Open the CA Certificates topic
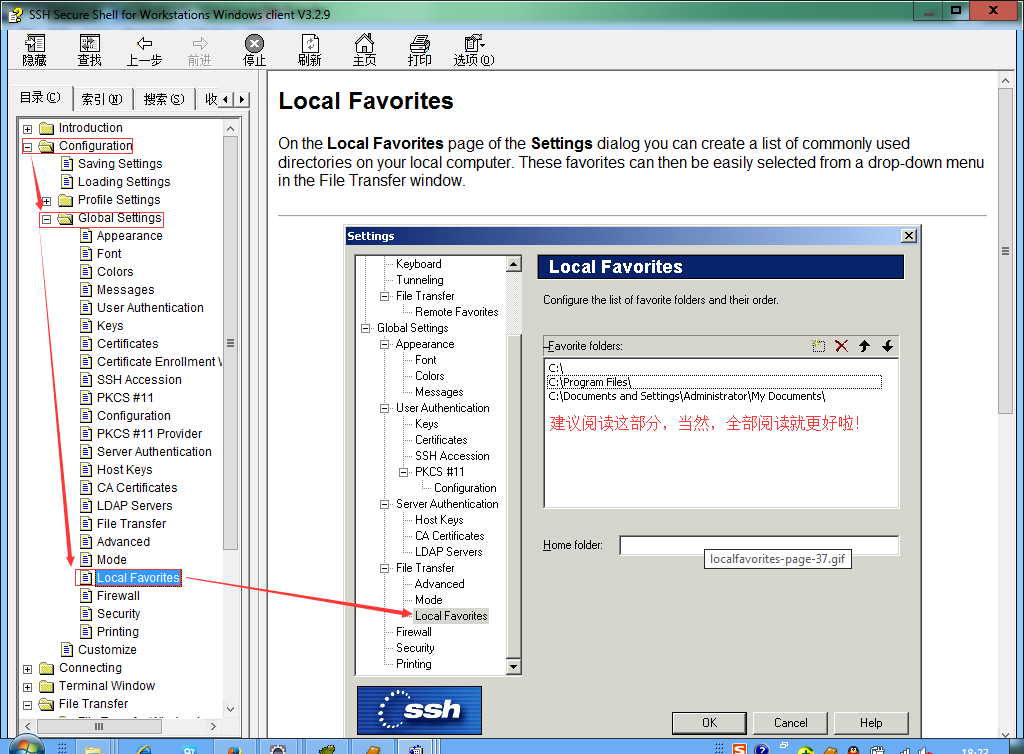The image size is (1024, 754). [137, 488]
